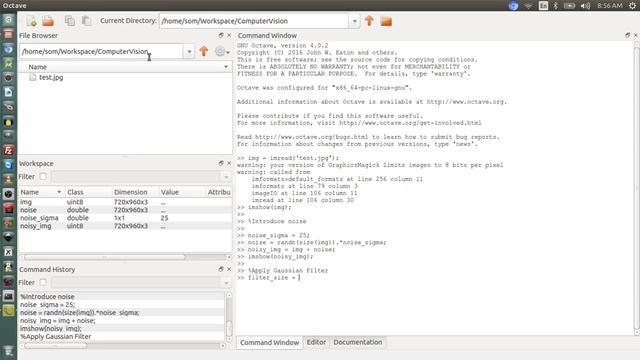Sort Workspace by the Dimension column header

[135, 192]
